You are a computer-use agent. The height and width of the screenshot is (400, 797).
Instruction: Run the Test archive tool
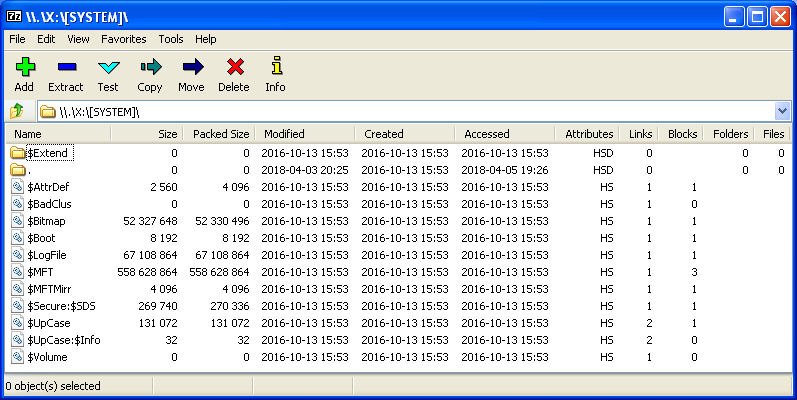point(108,68)
